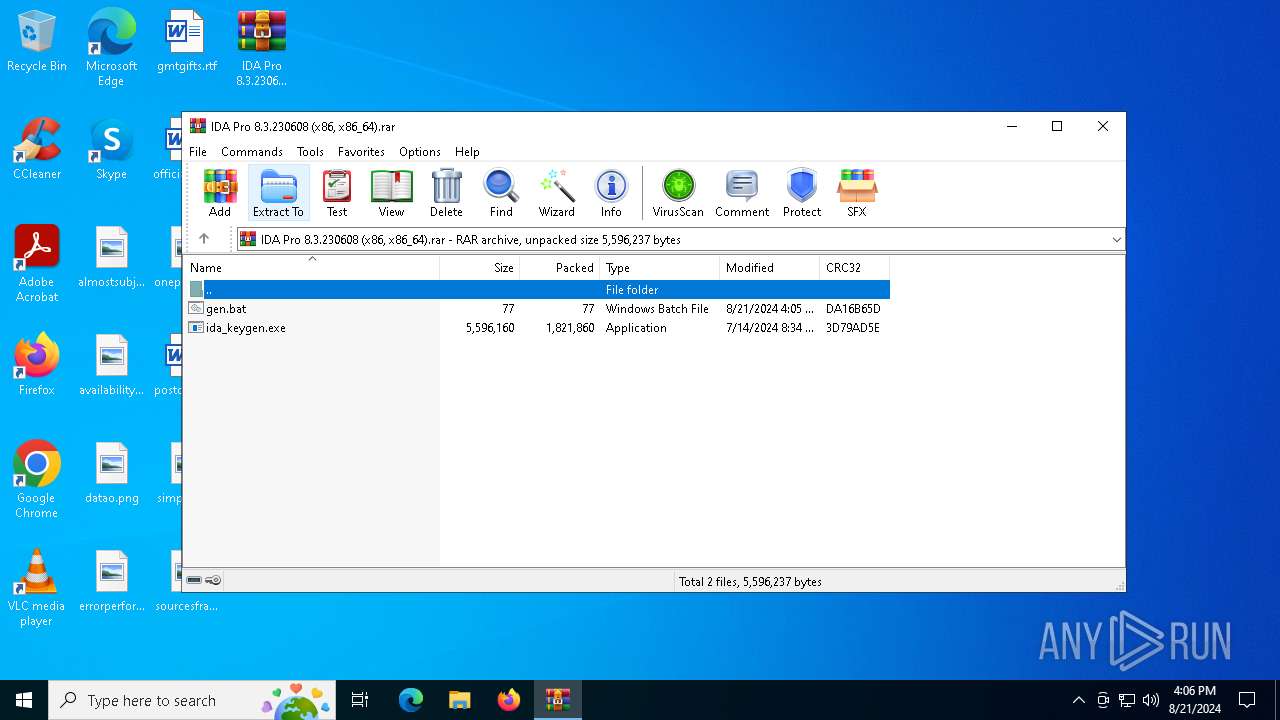Launch the Wizard tool
Viewport: 1280px width, 720px height.
point(557,193)
